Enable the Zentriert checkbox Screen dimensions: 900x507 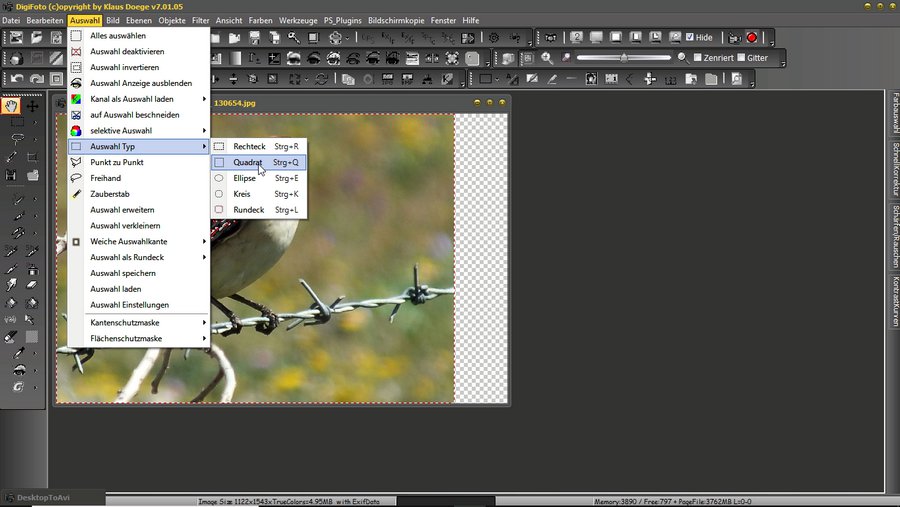point(697,58)
